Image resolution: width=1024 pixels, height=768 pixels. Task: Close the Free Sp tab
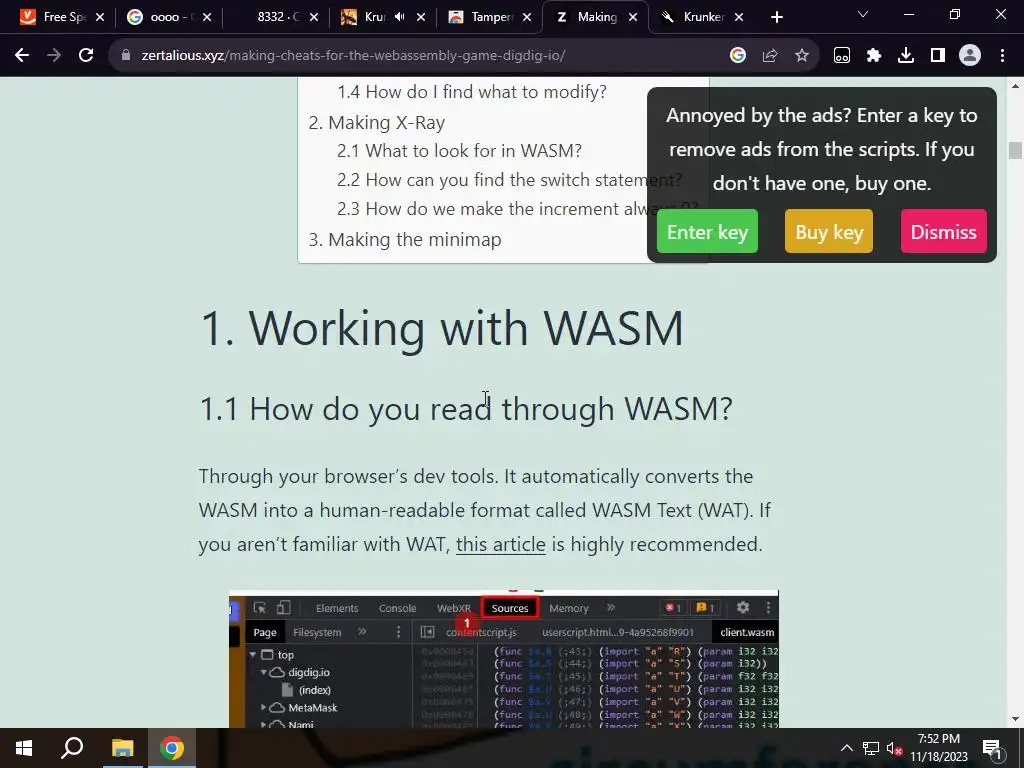(100, 18)
